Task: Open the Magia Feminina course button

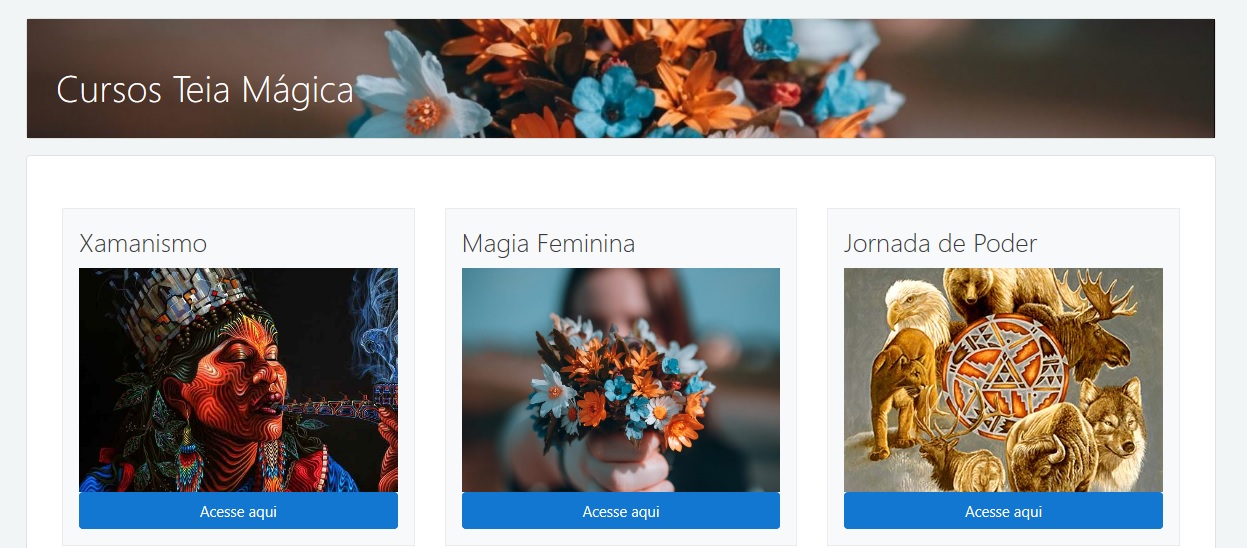Action: point(621,511)
